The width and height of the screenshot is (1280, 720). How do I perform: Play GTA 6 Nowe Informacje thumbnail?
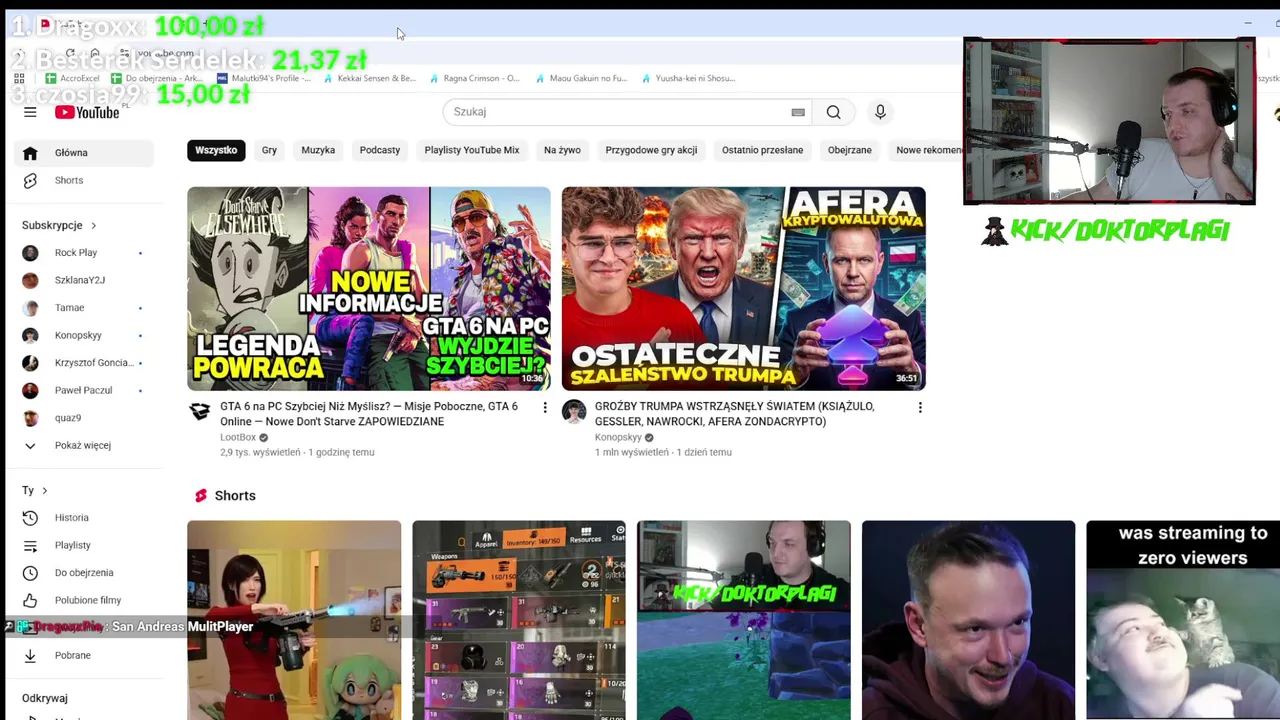369,289
